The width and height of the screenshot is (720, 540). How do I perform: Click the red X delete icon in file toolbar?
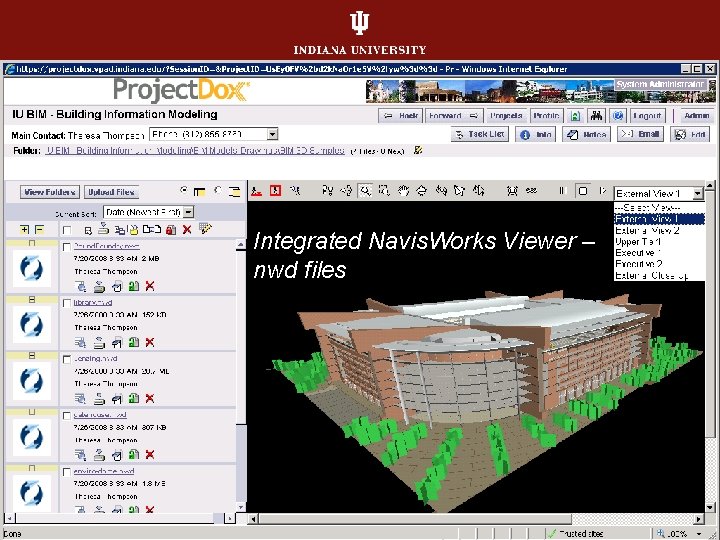(186, 229)
